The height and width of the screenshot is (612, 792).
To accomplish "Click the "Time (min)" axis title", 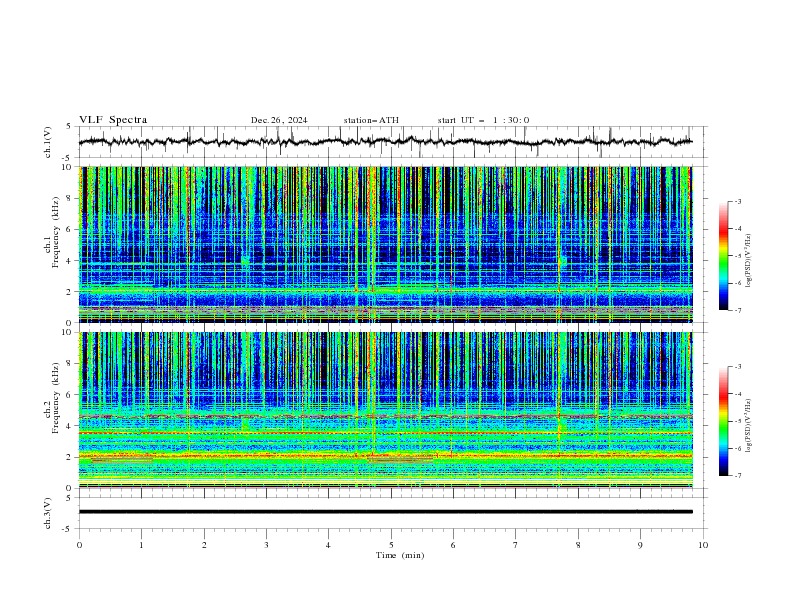I will pyautogui.click(x=400, y=555).
